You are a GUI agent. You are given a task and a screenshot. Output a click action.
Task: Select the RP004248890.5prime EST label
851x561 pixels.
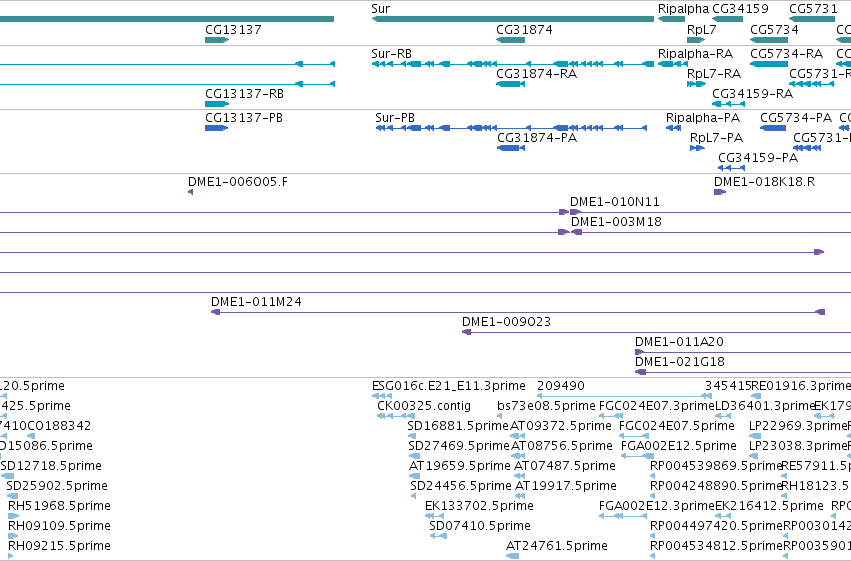pos(716,486)
